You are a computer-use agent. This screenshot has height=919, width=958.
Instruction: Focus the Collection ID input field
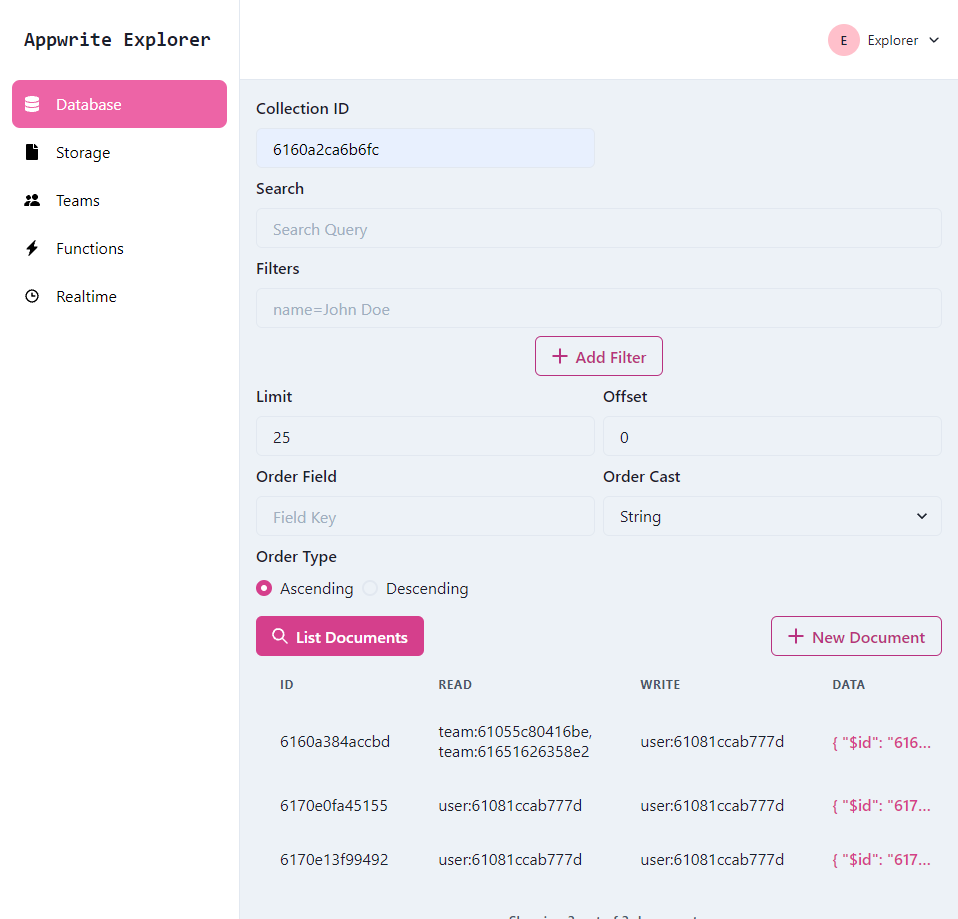pyautogui.click(x=425, y=148)
